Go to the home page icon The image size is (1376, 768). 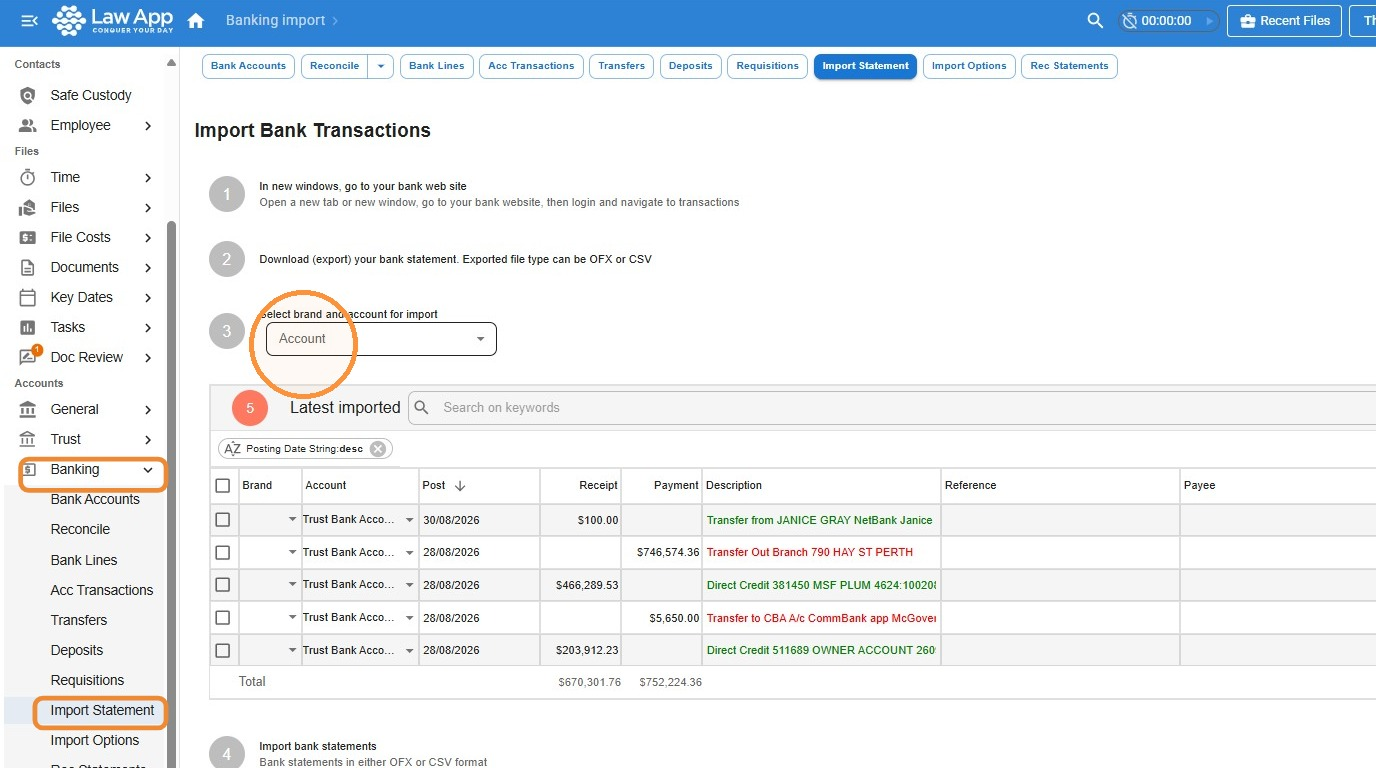[196, 21]
